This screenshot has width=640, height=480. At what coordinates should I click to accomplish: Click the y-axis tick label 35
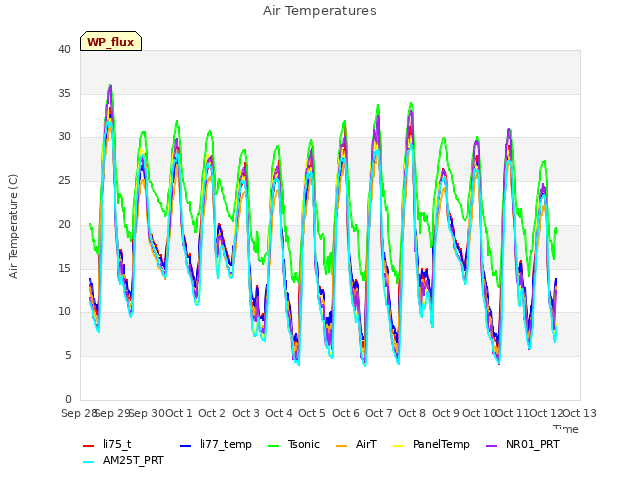coord(64,93)
